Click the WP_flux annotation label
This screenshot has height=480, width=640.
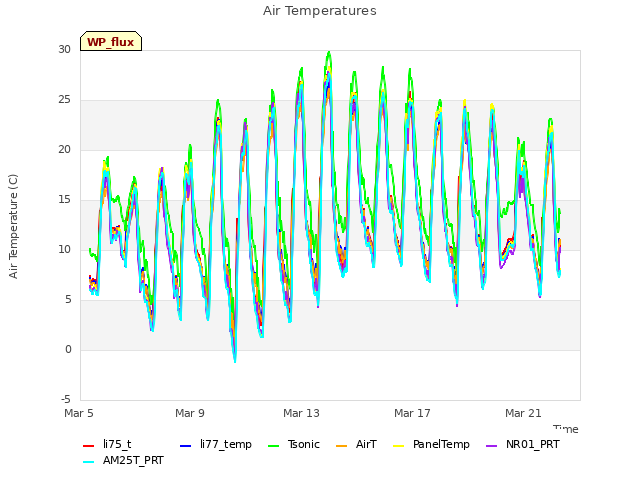[111, 42]
